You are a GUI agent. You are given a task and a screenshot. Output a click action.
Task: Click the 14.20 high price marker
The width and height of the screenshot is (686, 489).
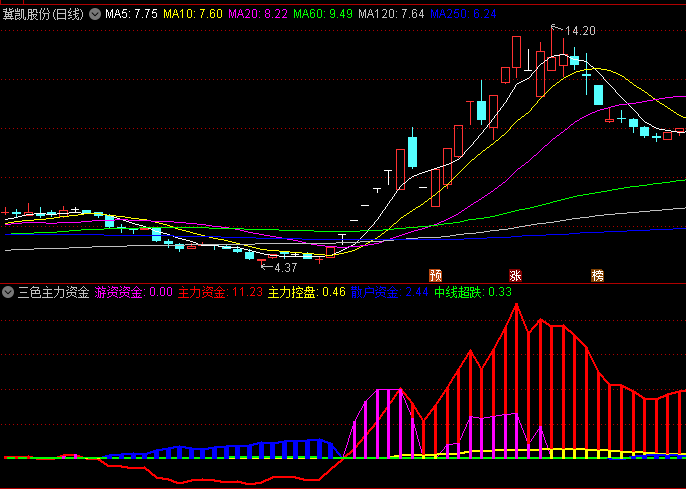(x=580, y=31)
